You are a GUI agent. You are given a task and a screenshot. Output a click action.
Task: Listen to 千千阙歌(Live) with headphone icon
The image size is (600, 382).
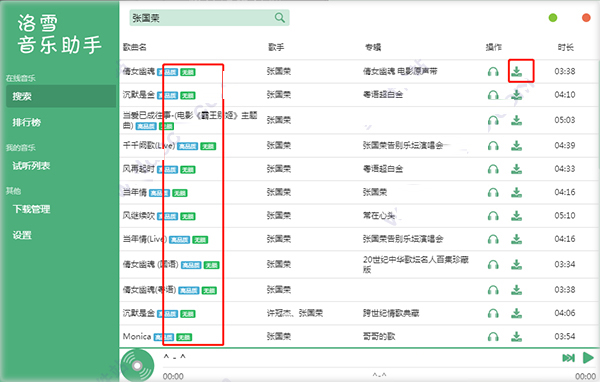[x=493, y=146]
